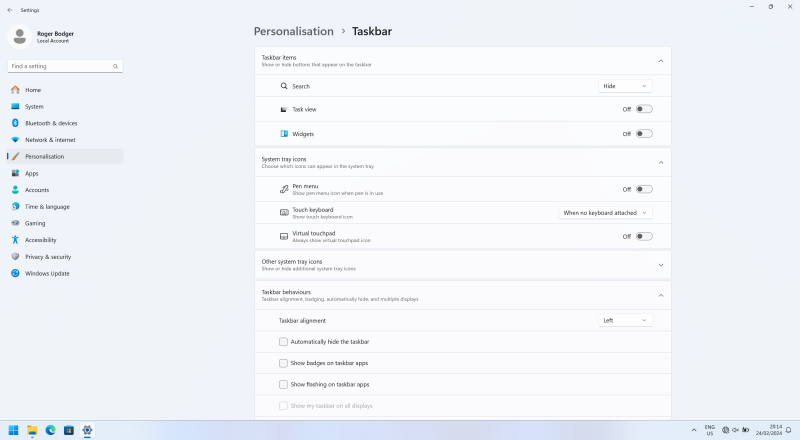The image size is (800, 440).
Task: Go to Home in sidebar
Action: coord(65,90)
